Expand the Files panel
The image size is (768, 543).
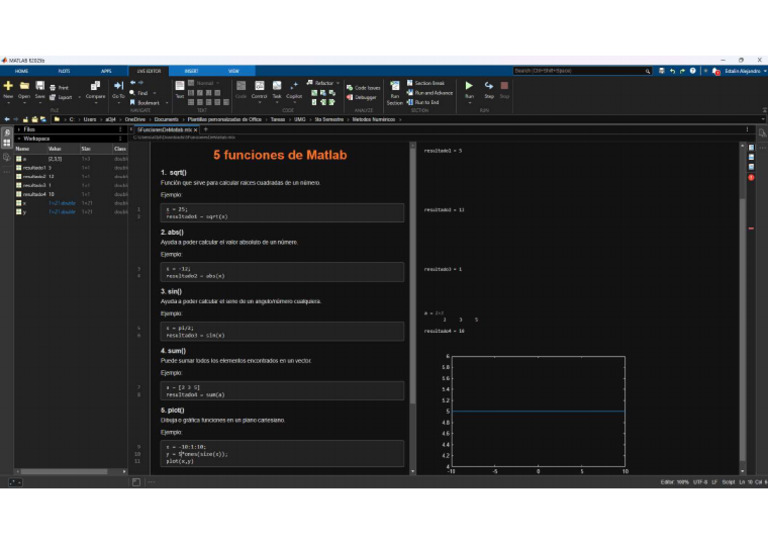(19, 129)
